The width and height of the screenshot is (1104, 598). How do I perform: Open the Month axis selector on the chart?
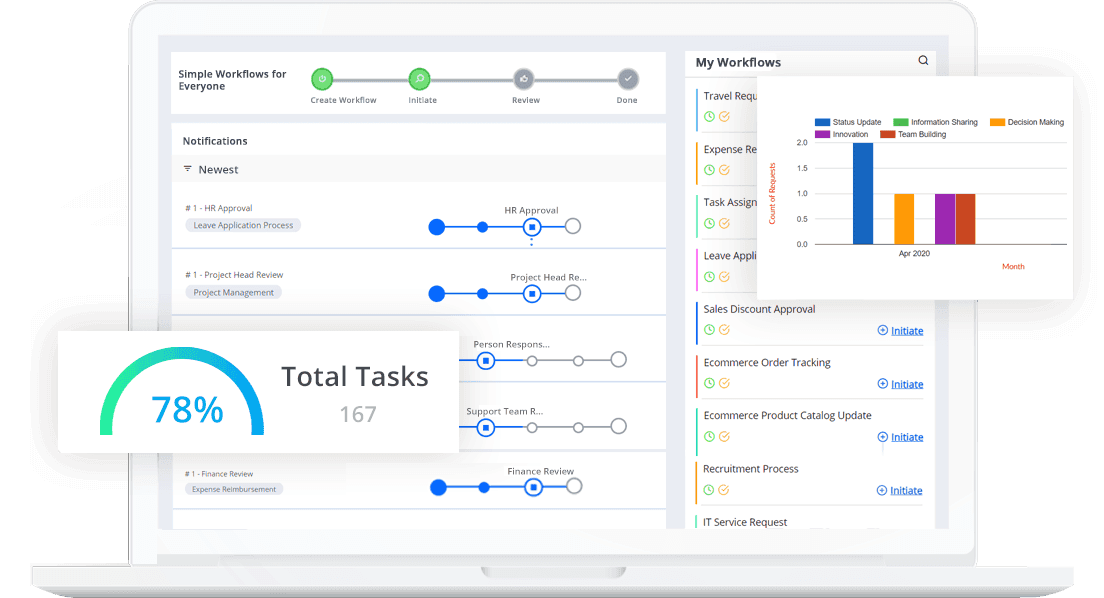pyautogui.click(x=1013, y=266)
